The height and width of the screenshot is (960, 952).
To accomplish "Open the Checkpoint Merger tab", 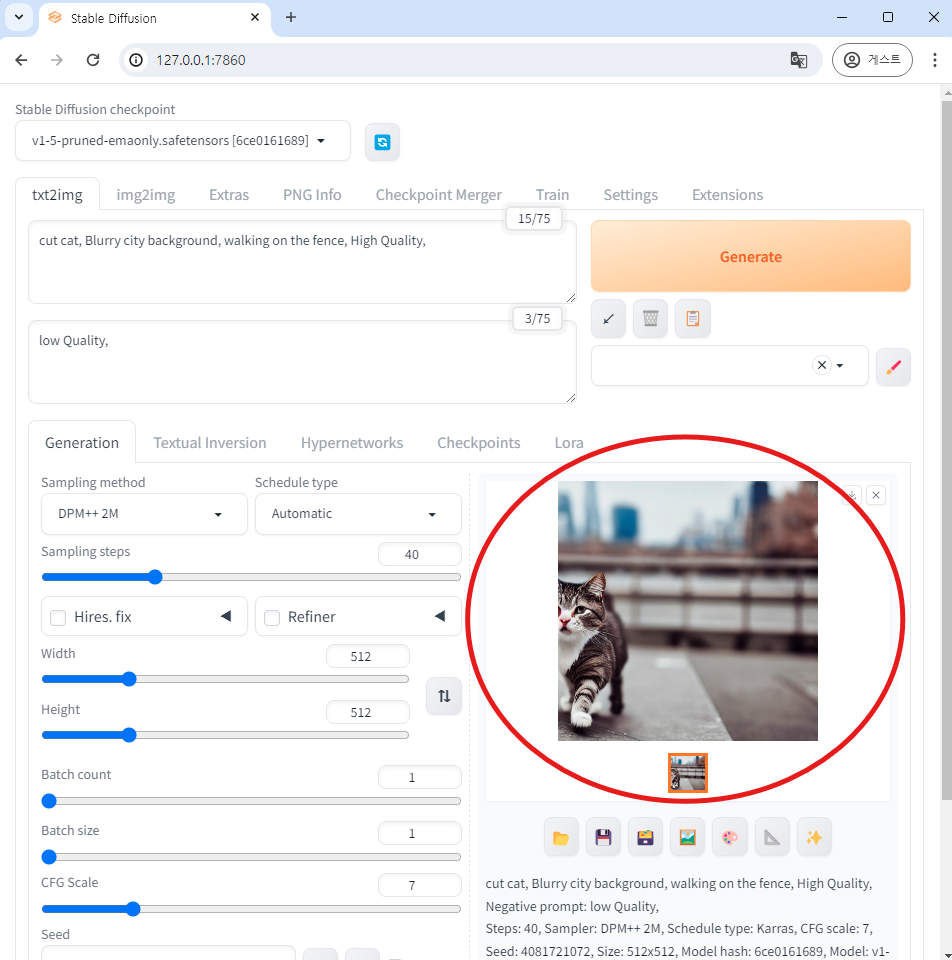I will (438, 195).
